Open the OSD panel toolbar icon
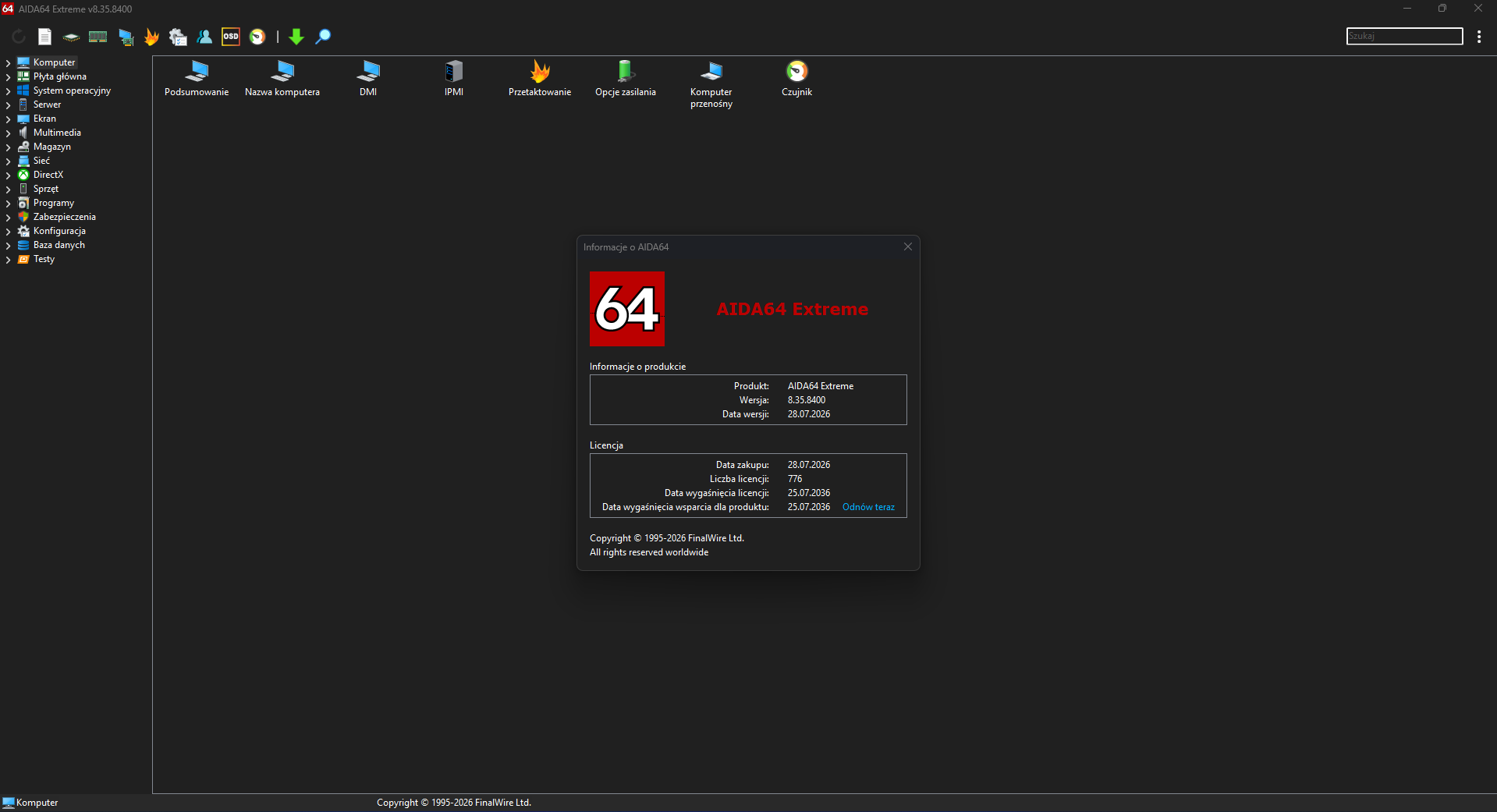 pyautogui.click(x=231, y=37)
